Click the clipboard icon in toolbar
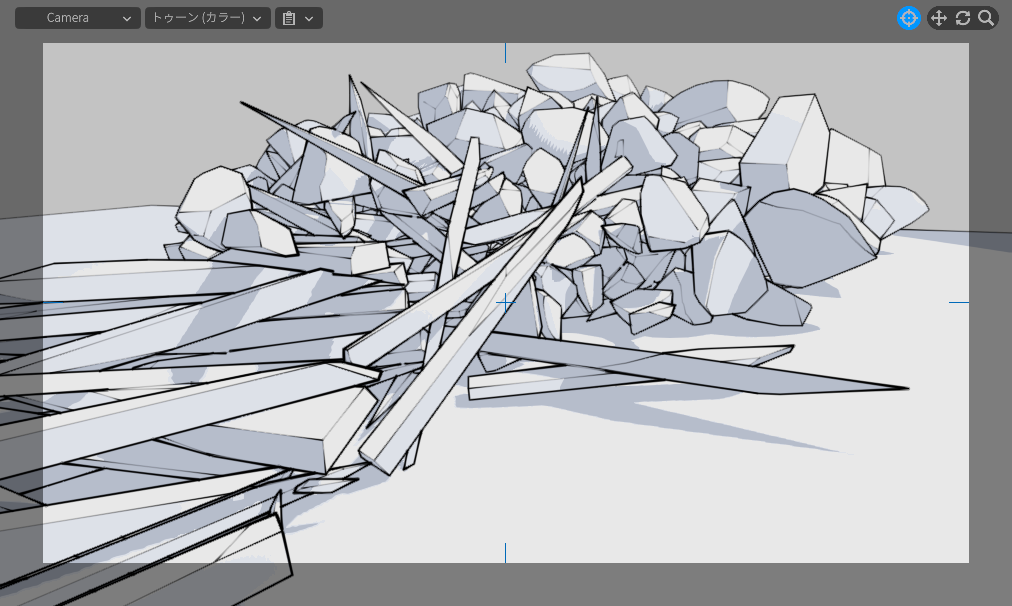The image size is (1012, 606). [289, 18]
